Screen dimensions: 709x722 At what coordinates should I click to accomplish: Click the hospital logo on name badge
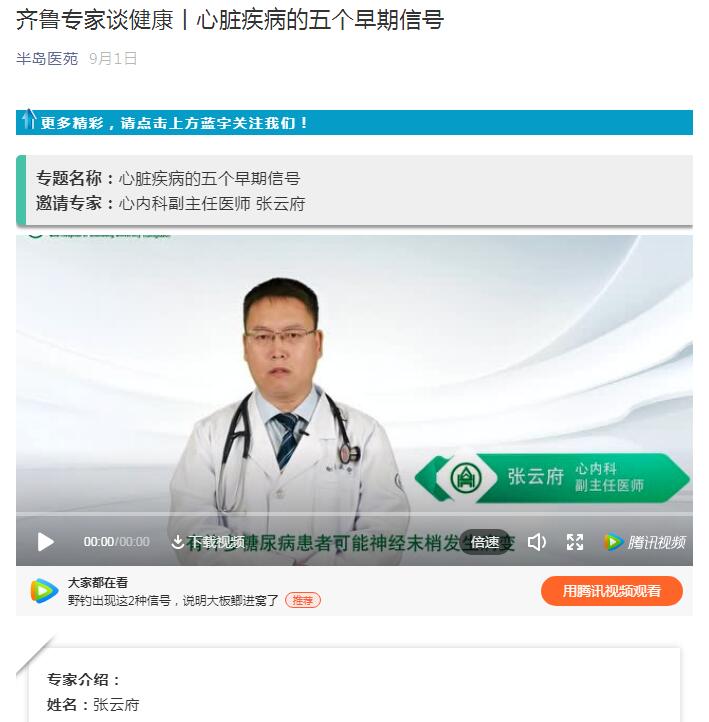466,478
